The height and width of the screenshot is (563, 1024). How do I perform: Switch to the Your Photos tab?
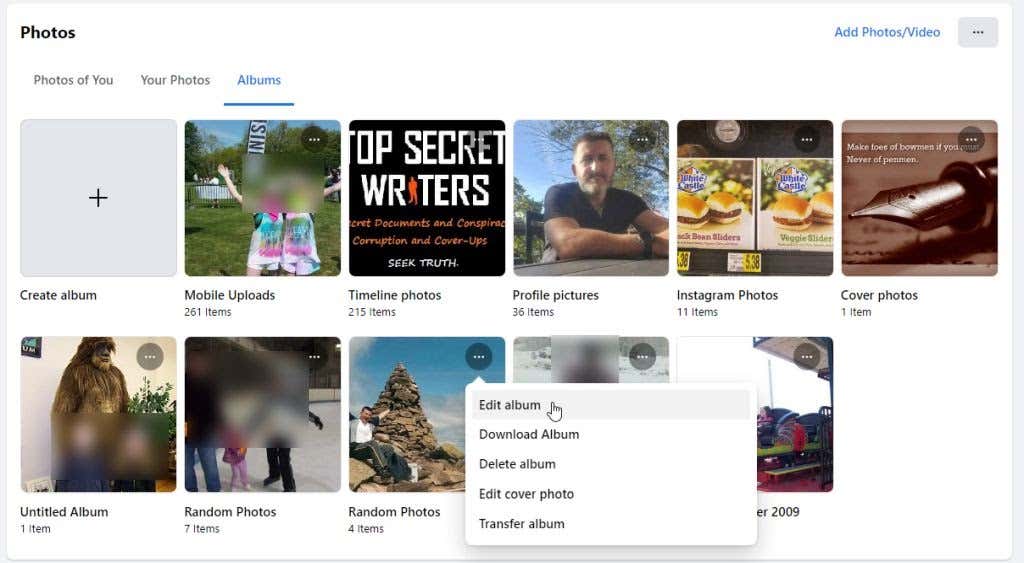point(175,80)
